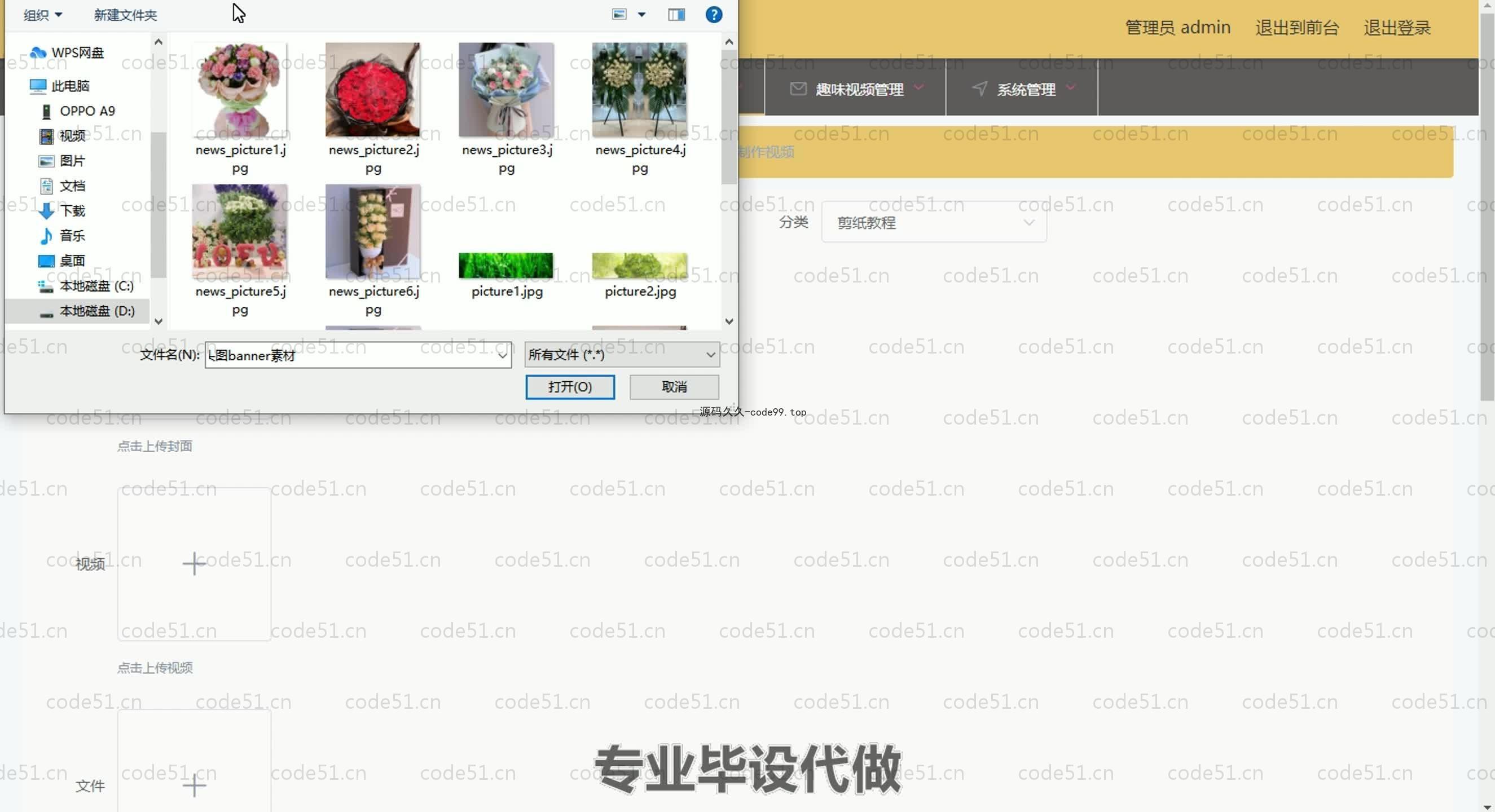
Task: Expand the file name history dropdown arrow
Action: click(503, 355)
